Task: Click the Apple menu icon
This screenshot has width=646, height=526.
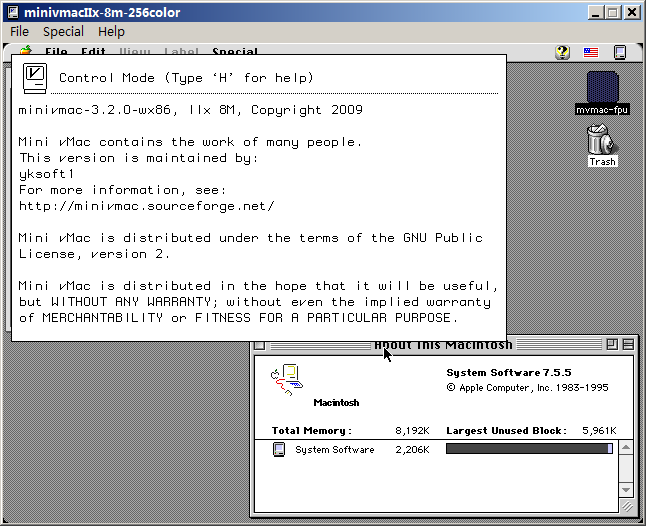Action: [26, 50]
